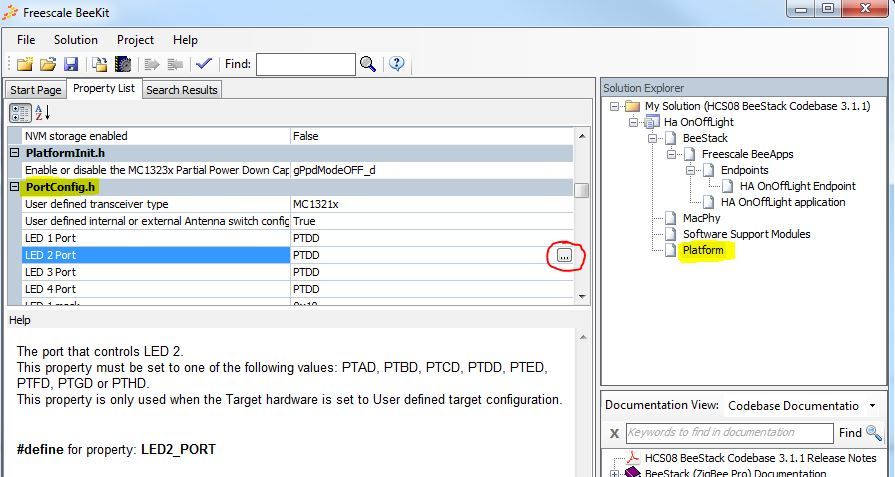Click the page icon beside HA OnOffLight Endpoint
The width and height of the screenshot is (895, 477).
pos(727,186)
